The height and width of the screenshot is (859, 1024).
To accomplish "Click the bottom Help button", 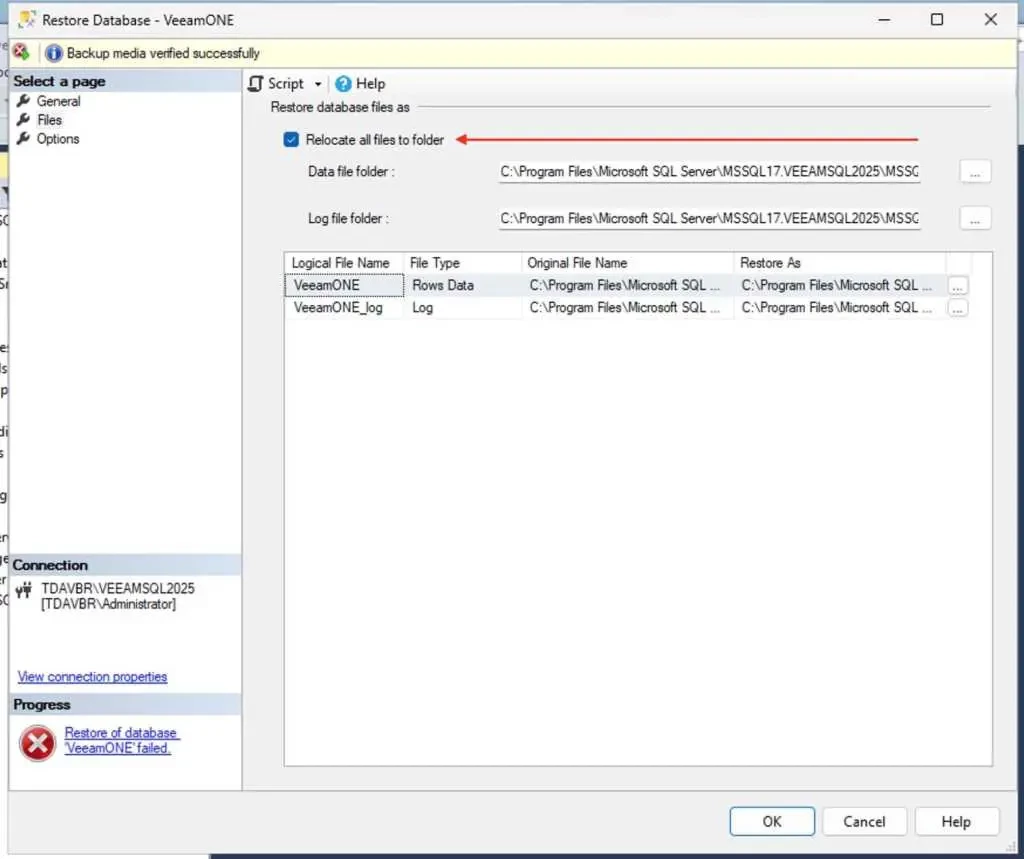I will (956, 821).
